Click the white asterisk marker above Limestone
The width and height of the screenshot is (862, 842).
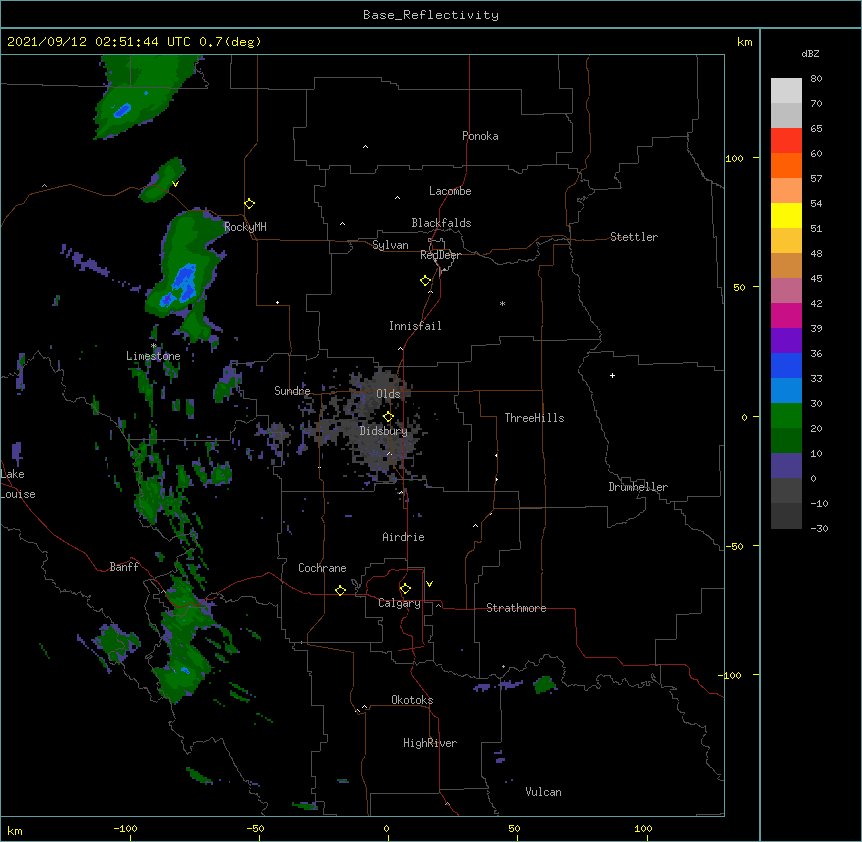[x=154, y=346]
